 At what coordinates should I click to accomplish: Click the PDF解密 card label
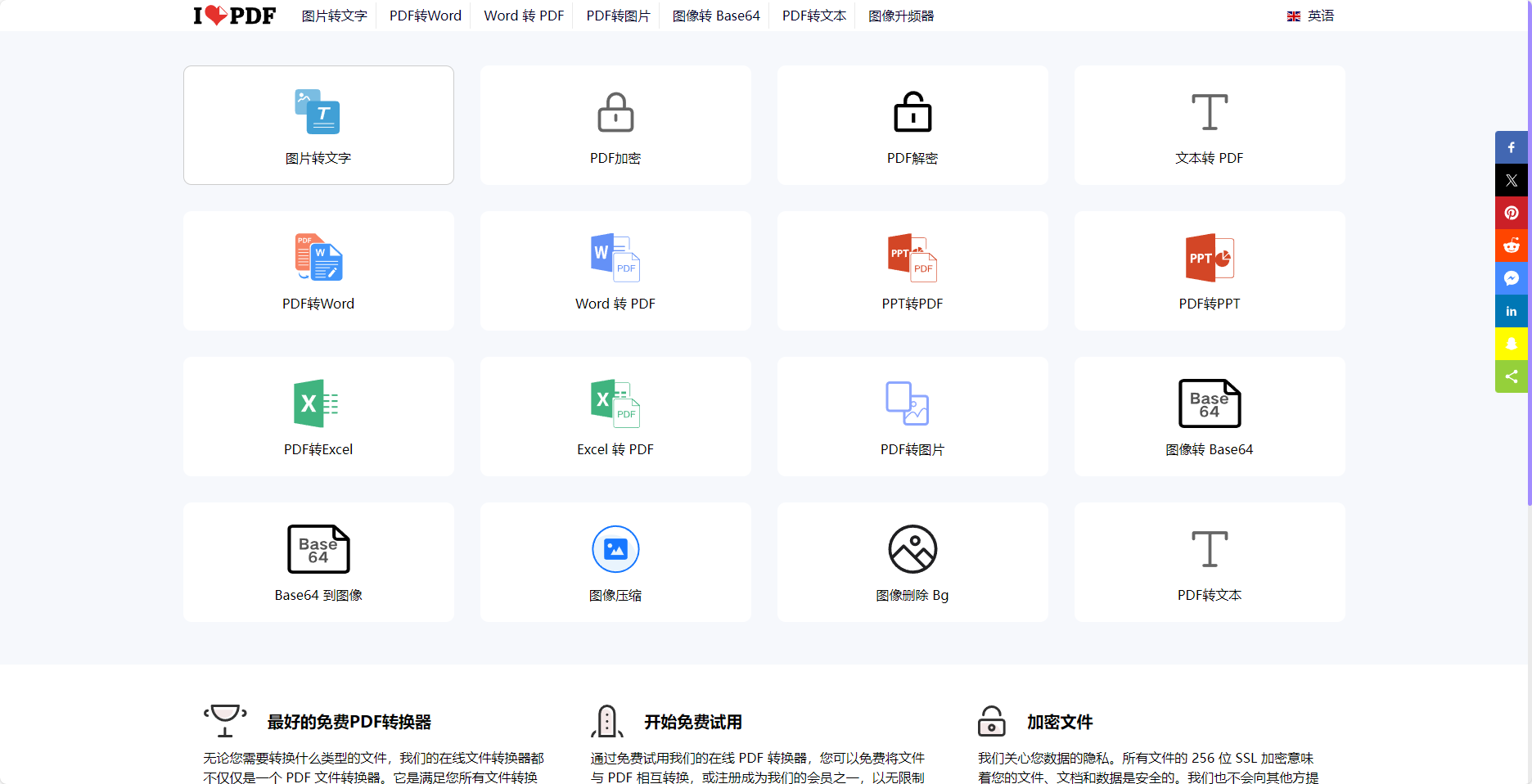coord(912,158)
